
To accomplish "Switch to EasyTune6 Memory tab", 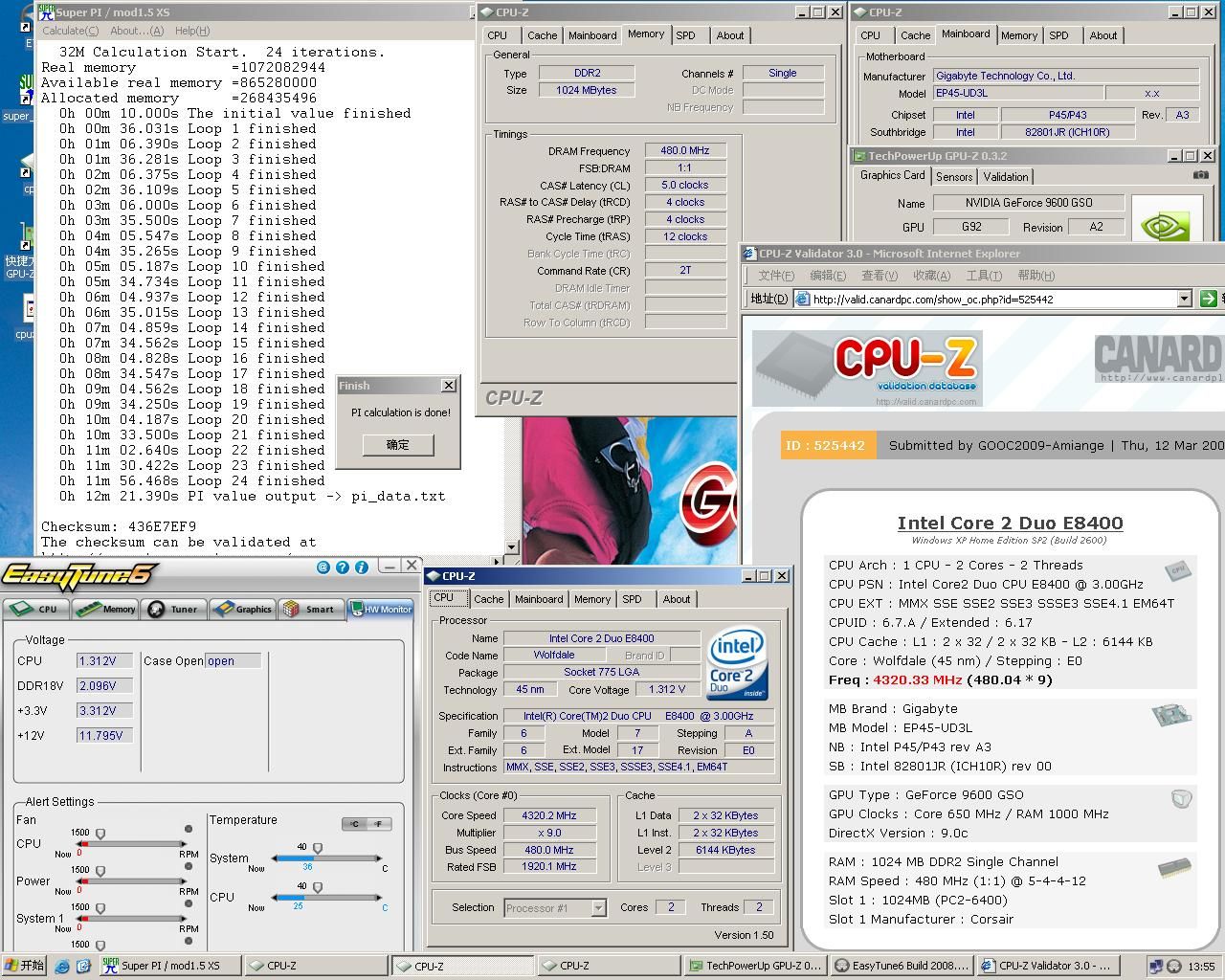I will pos(105,609).
